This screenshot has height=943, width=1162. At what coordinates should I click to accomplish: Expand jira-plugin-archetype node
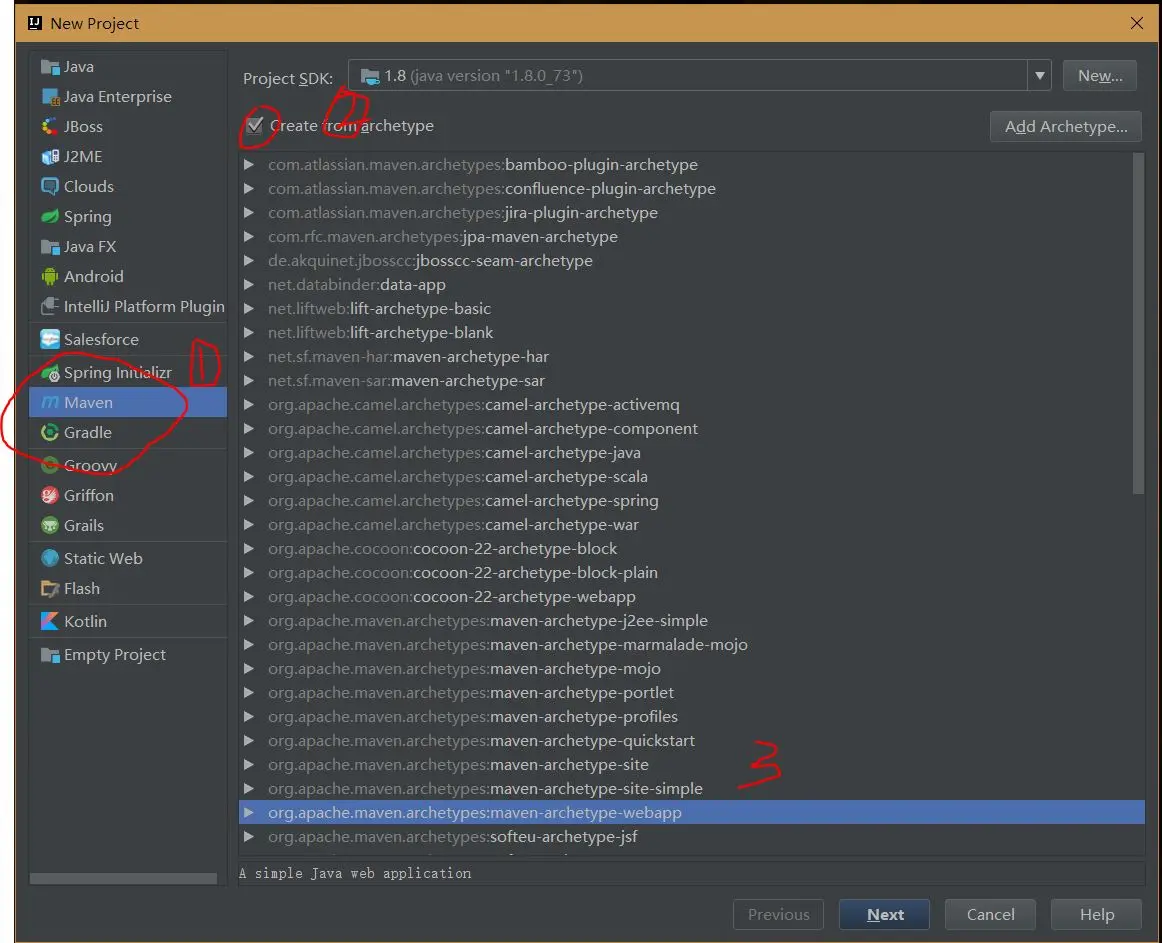pos(249,213)
